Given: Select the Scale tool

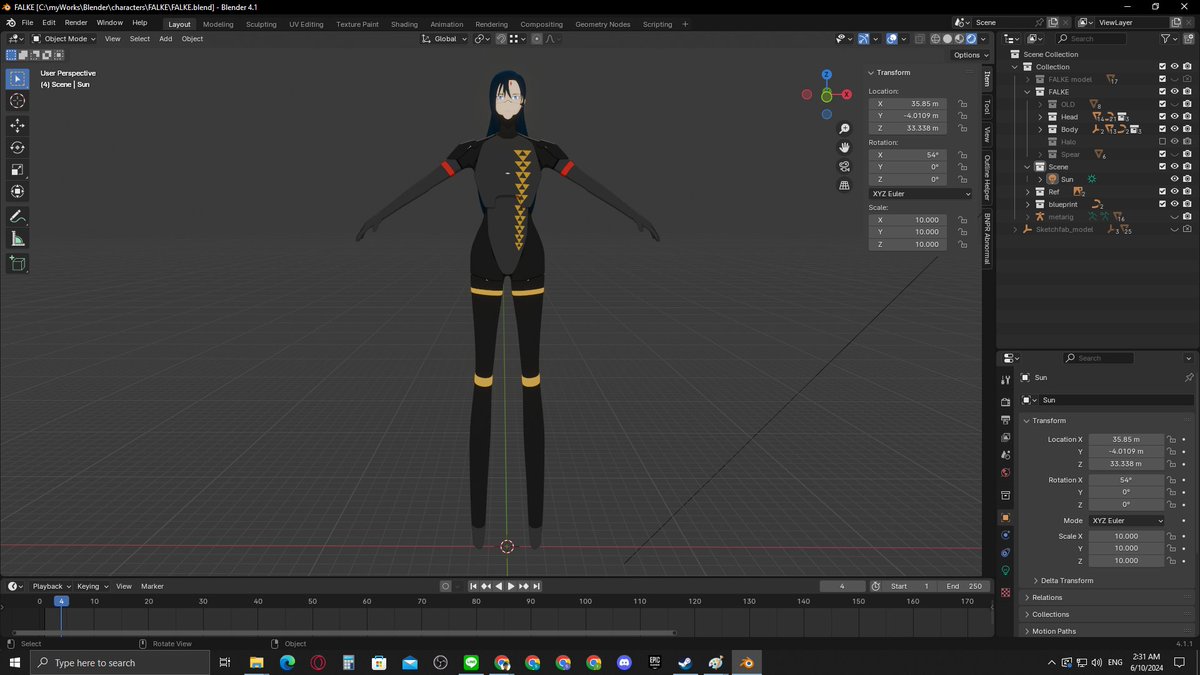Looking at the screenshot, I should point(17,169).
